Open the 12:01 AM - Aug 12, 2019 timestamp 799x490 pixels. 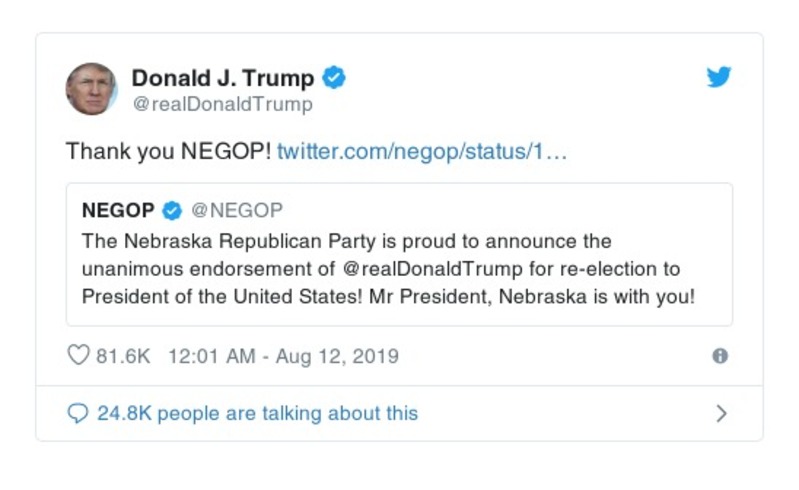[x=283, y=356]
